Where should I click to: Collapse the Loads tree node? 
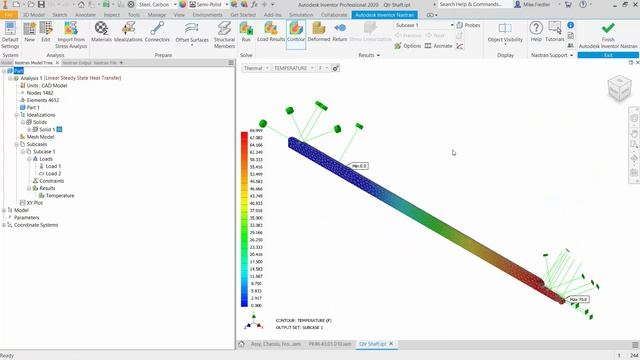29,159
